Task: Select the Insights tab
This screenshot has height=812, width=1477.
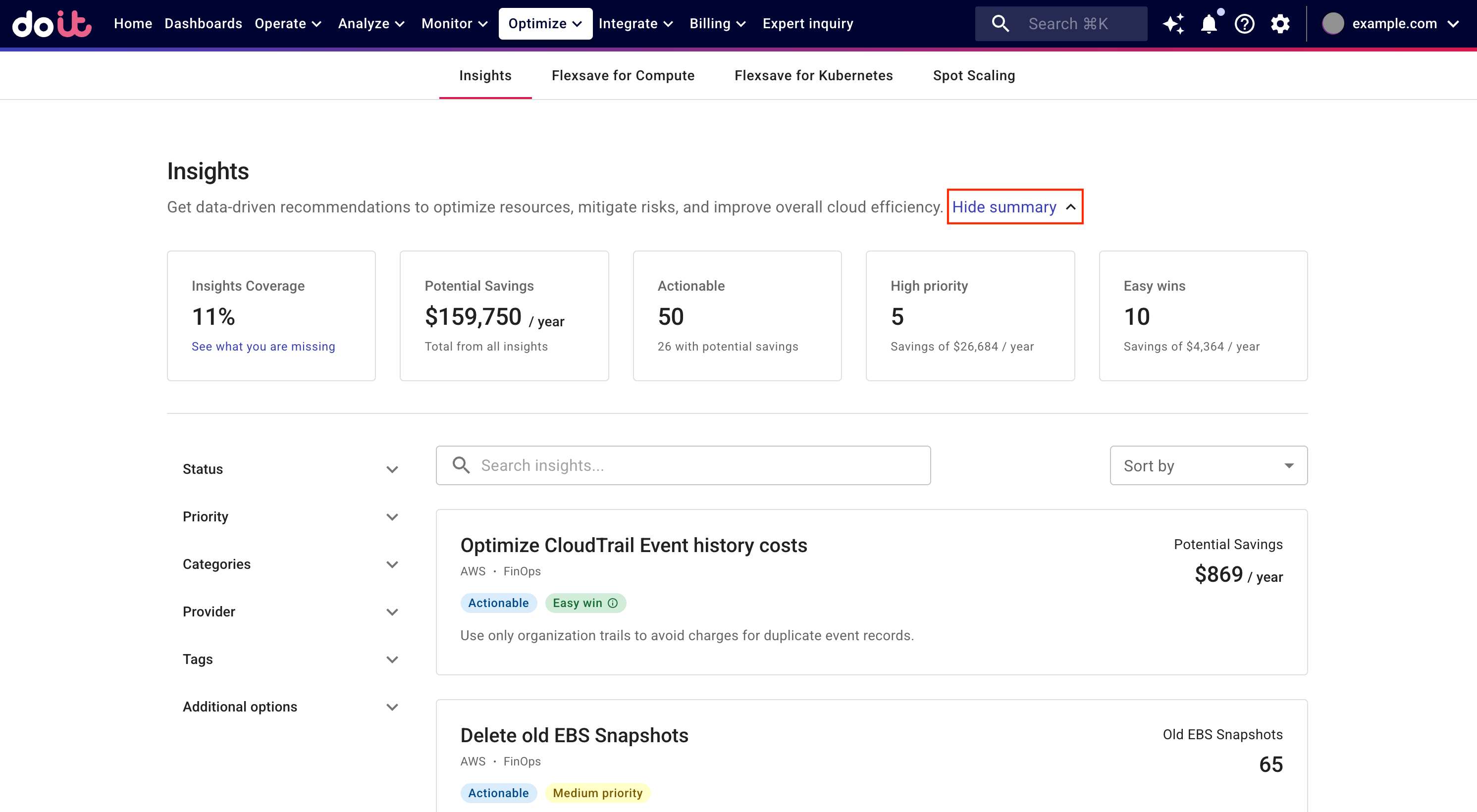Action: (x=485, y=76)
